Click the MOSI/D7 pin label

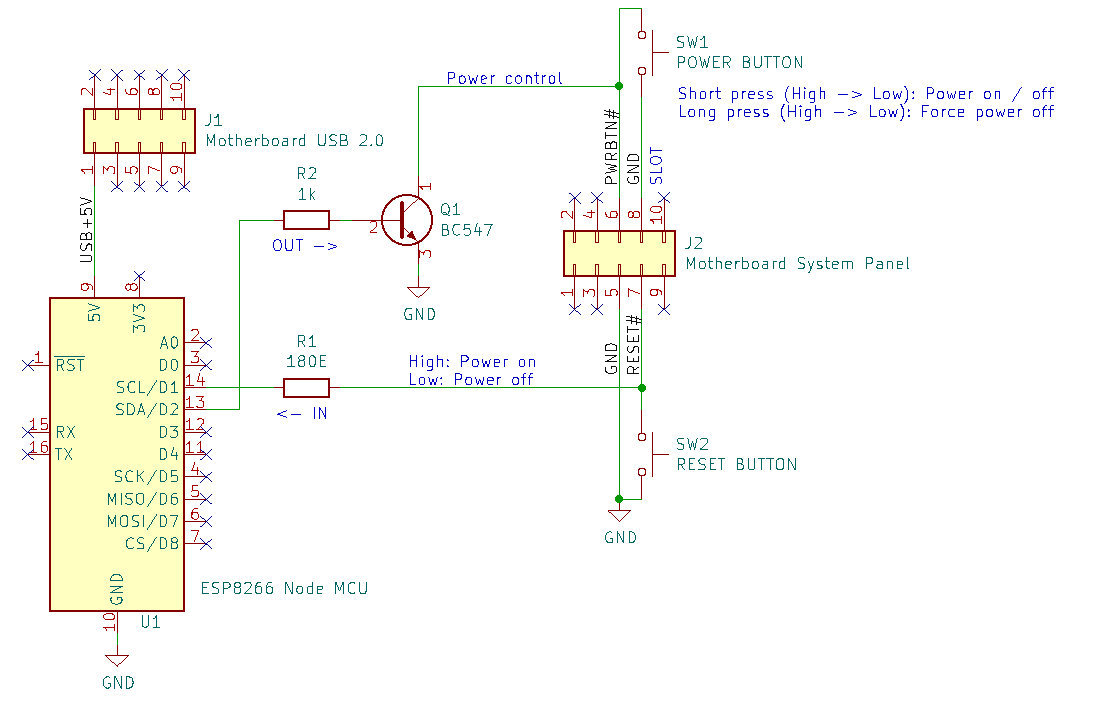pyautogui.click(x=143, y=522)
